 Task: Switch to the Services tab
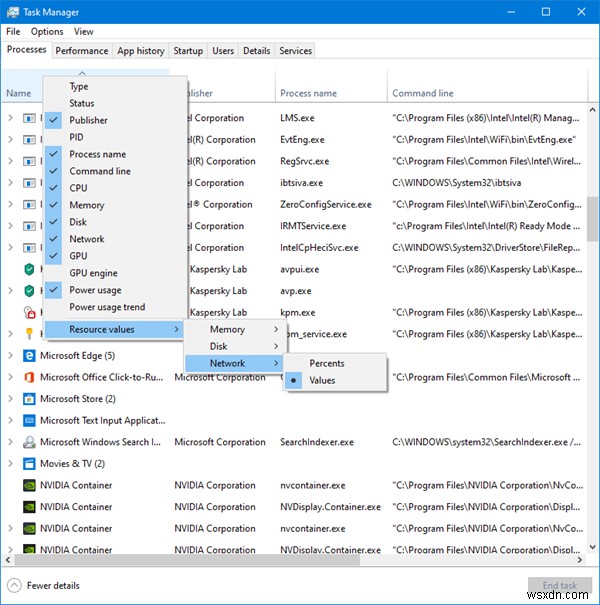(x=296, y=51)
